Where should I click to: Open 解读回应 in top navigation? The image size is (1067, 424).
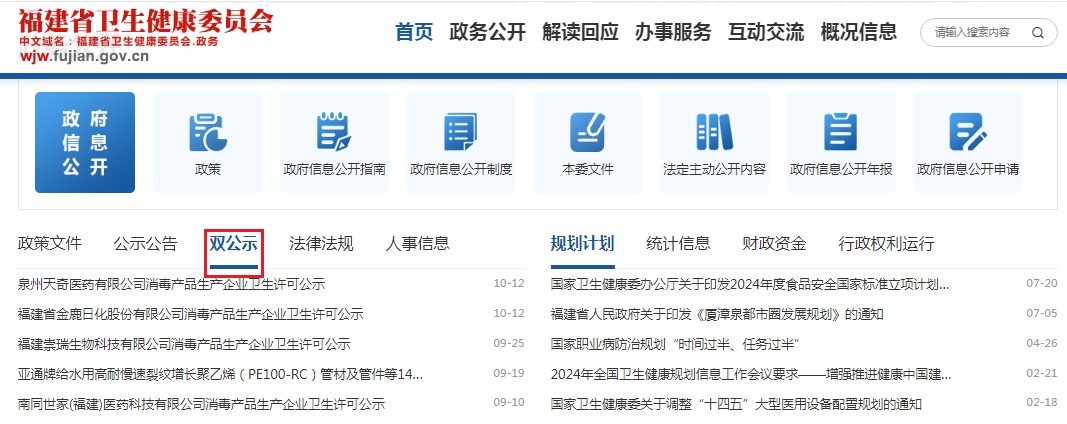pyautogui.click(x=580, y=32)
